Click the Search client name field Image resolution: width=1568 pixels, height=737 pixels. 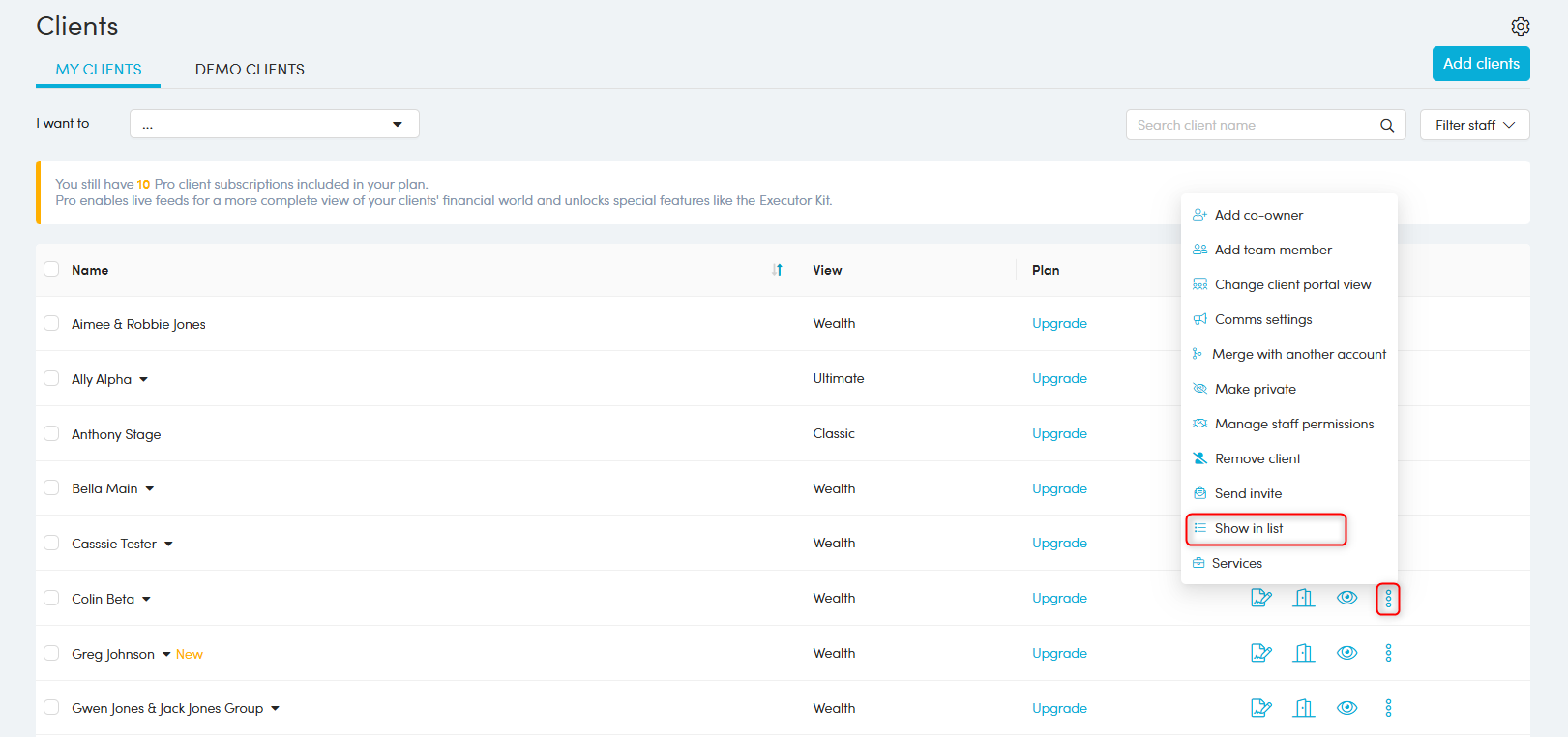pos(1253,125)
